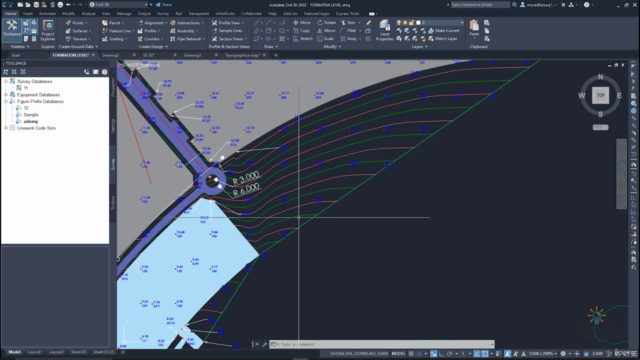Click Sample Lines tool
640x360 pixels.
pos(227,31)
